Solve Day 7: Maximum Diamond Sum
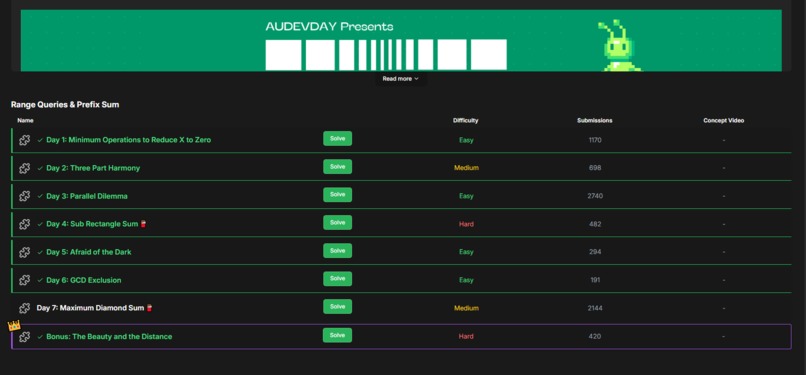 pyautogui.click(x=337, y=307)
